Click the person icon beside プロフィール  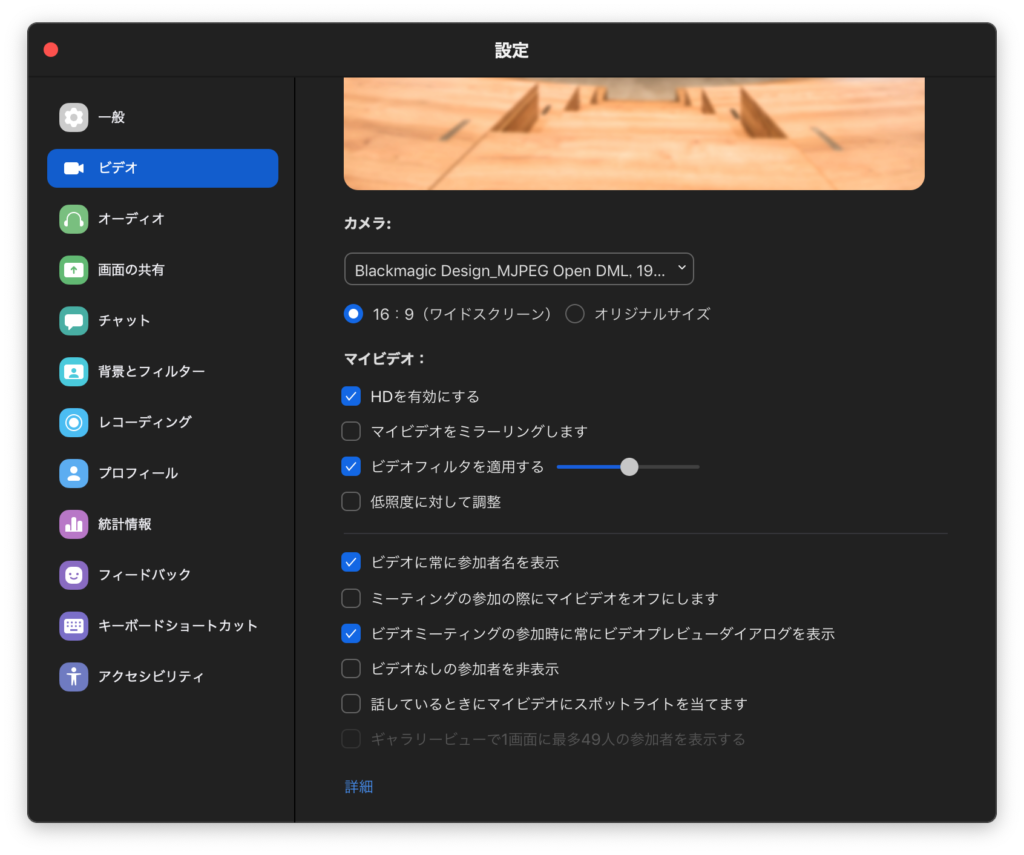[x=74, y=474]
